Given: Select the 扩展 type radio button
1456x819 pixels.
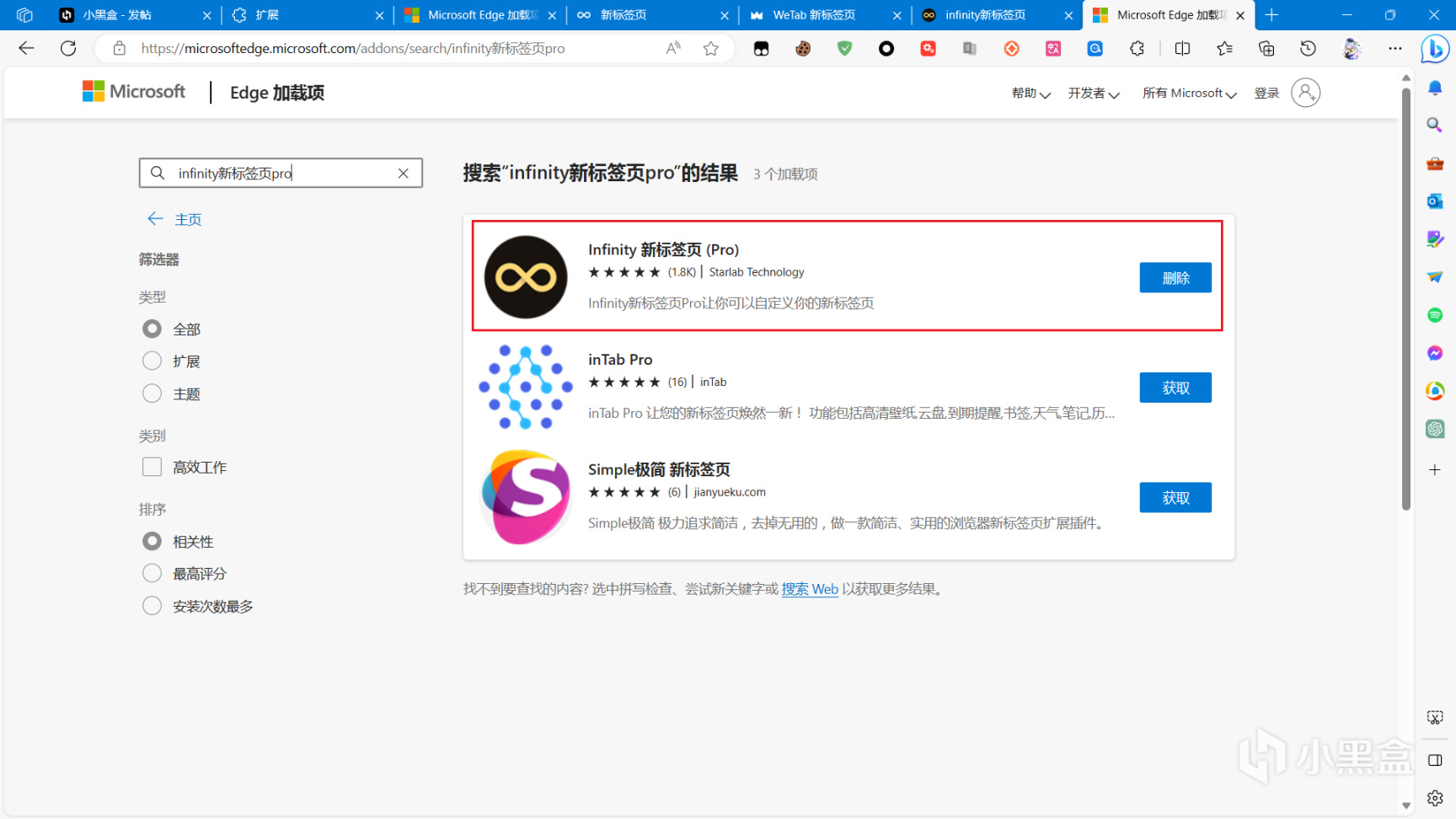Looking at the screenshot, I should [152, 361].
